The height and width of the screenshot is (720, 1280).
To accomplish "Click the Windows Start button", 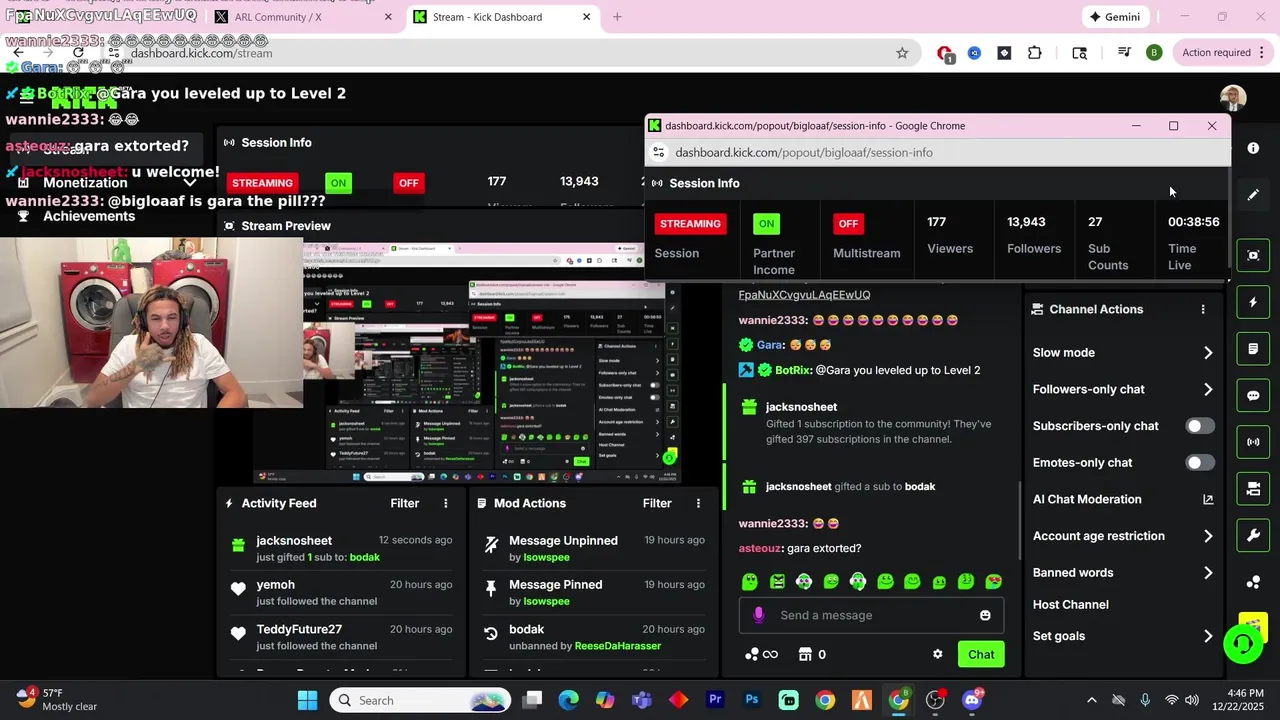I will [x=307, y=700].
